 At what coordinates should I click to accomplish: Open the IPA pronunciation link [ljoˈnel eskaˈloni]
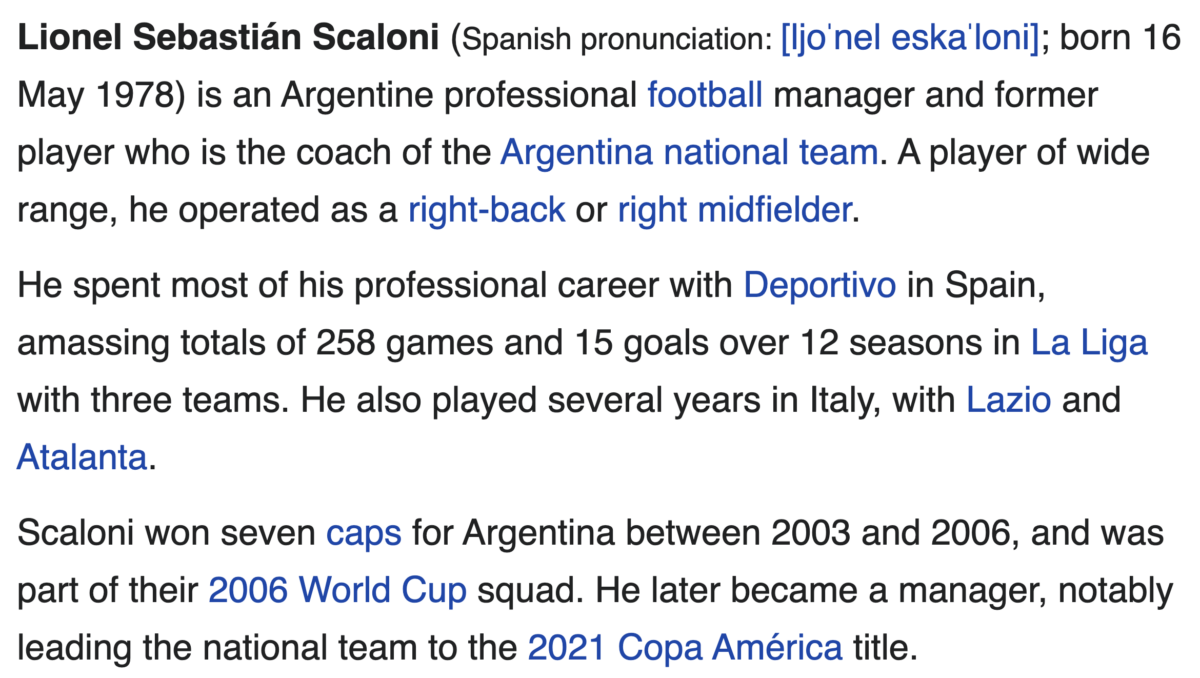pos(908,39)
